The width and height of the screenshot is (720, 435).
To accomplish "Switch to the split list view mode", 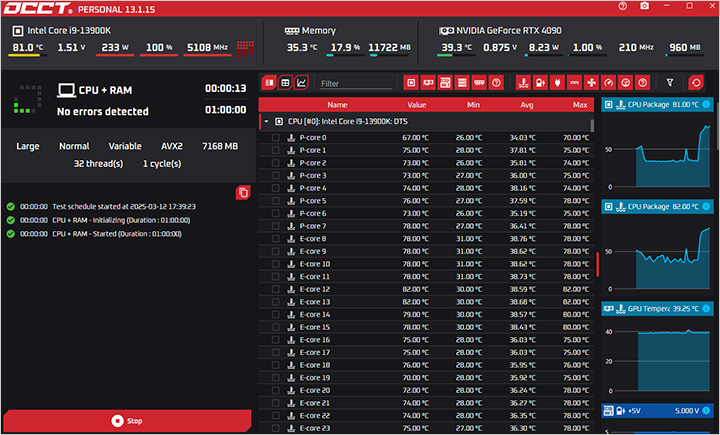I will pyautogui.click(x=269, y=83).
